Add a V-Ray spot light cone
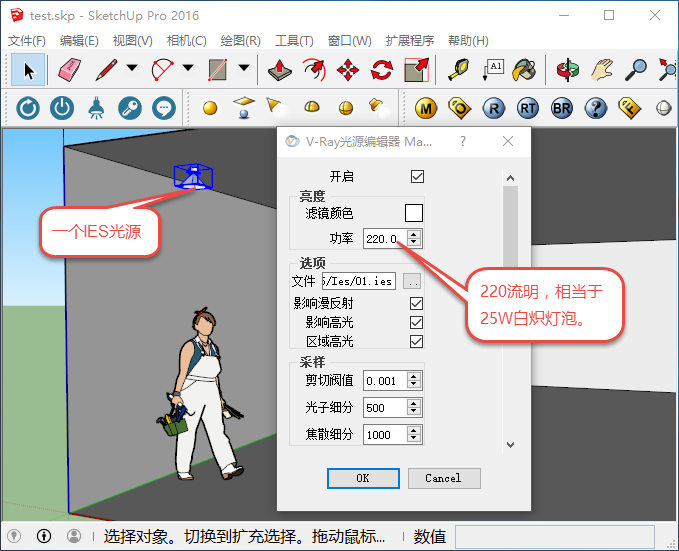679x551 pixels. tap(275, 106)
